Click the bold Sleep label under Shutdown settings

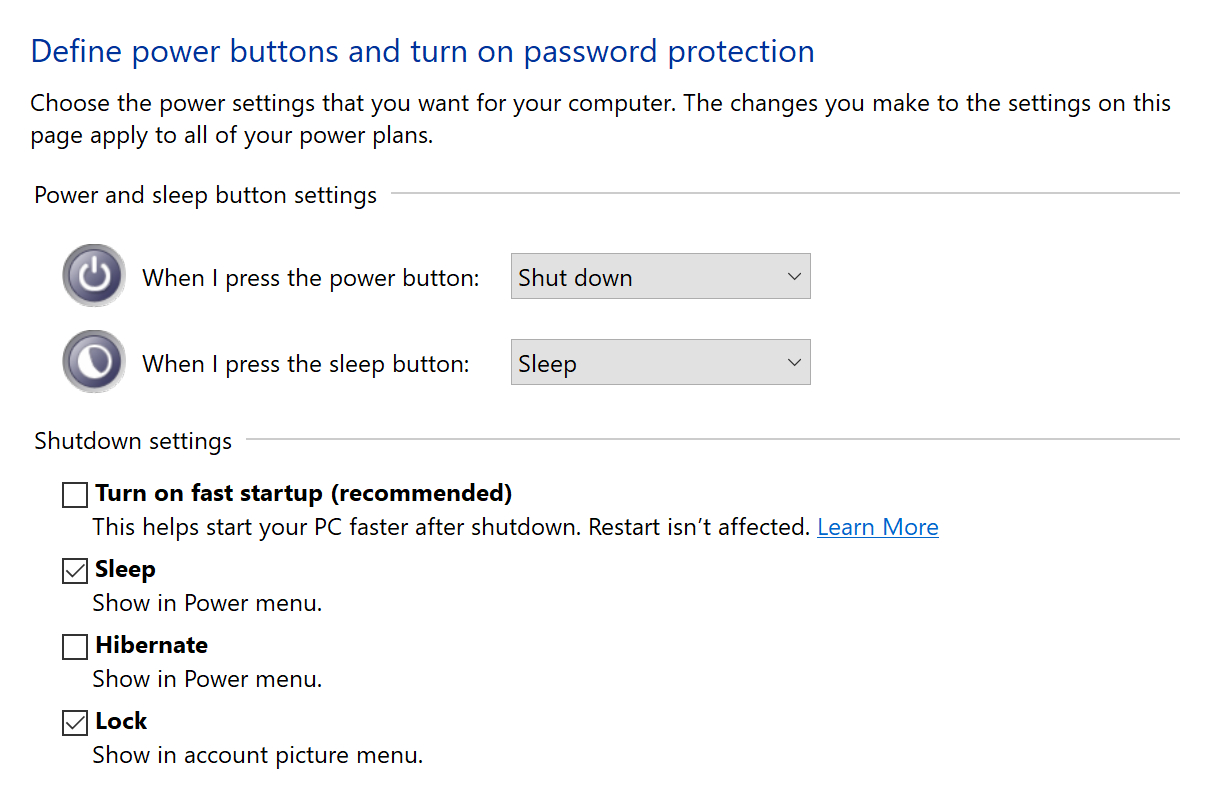pos(125,569)
